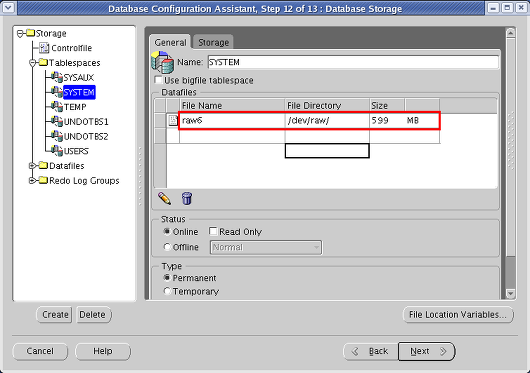Click the SYSTEM tablespace icon
530x373 pixels.
tap(57, 92)
